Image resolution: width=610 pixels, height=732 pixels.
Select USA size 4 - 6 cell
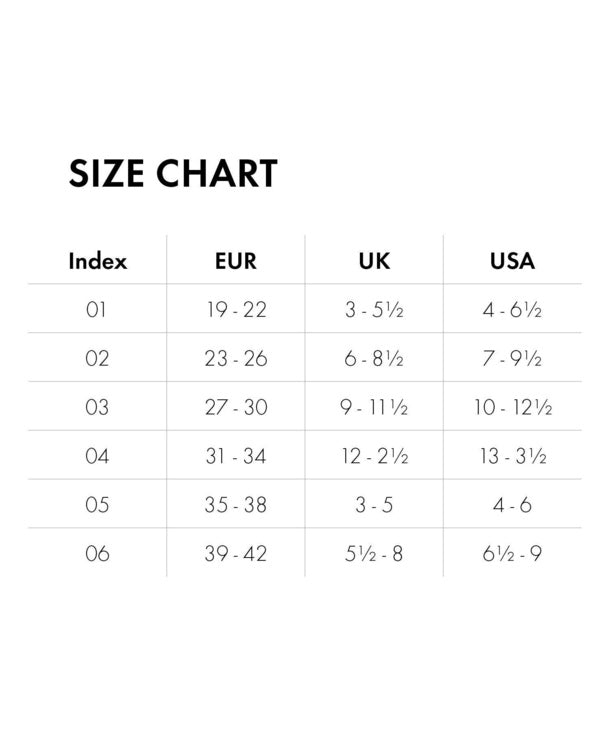(512, 505)
